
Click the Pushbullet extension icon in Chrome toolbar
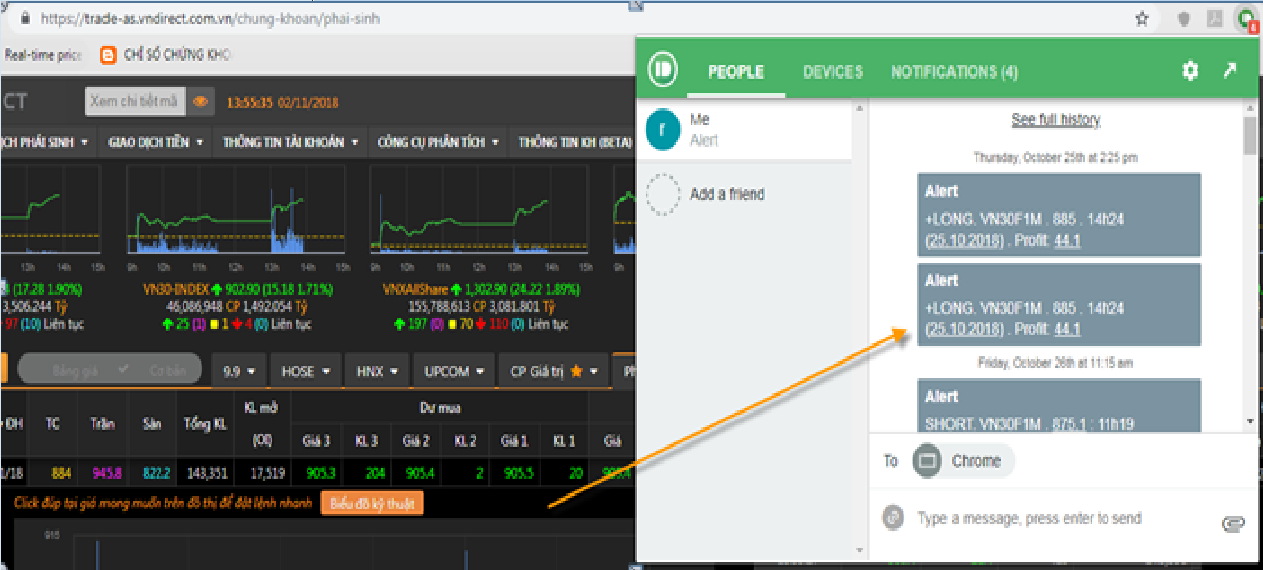coord(1245,18)
